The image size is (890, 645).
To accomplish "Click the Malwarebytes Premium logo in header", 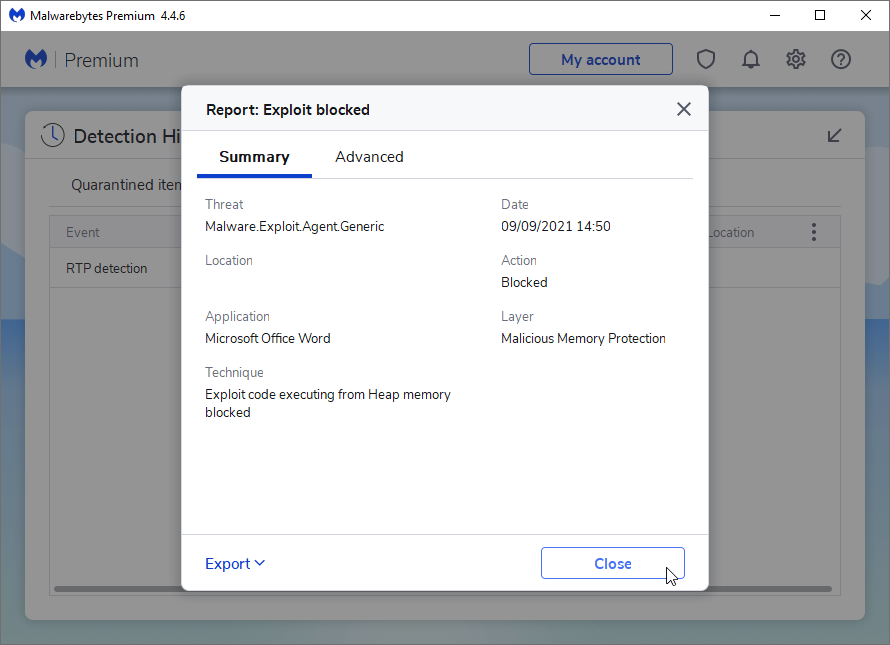I will pyautogui.click(x=37, y=60).
